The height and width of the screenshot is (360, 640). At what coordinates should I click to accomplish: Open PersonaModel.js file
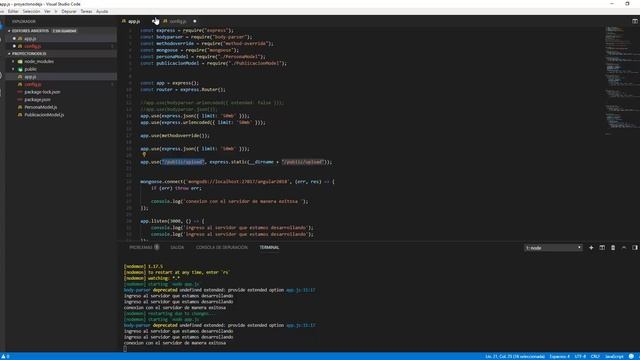(x=41, y=107)
